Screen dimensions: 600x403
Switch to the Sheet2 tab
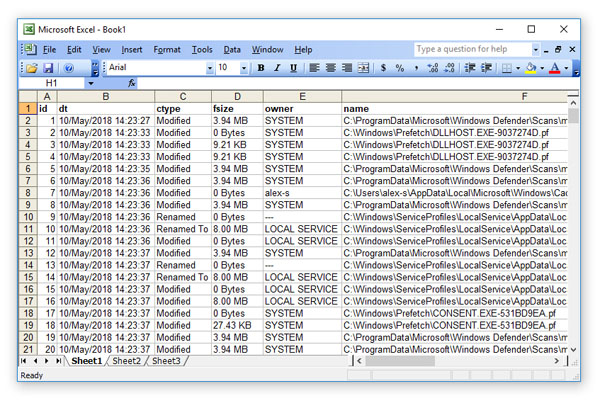tap(126, 361)
